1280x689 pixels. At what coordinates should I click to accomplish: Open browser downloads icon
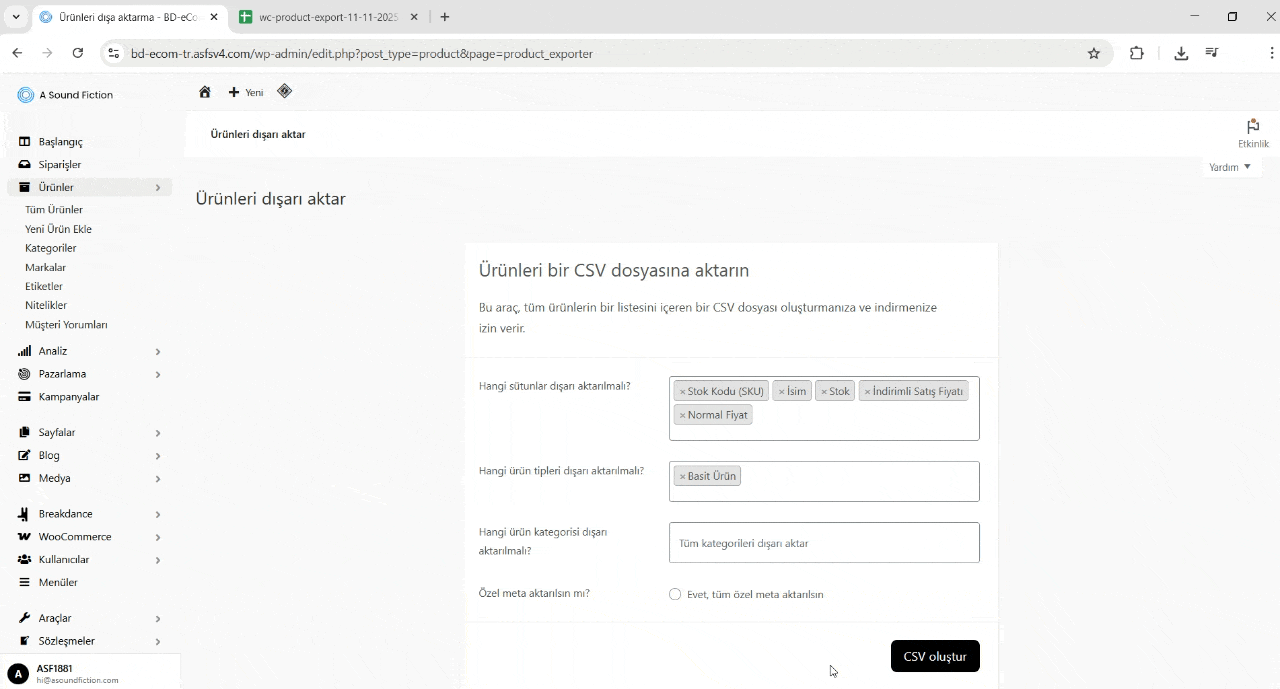pyautogui.click(x=1181, y=54)
